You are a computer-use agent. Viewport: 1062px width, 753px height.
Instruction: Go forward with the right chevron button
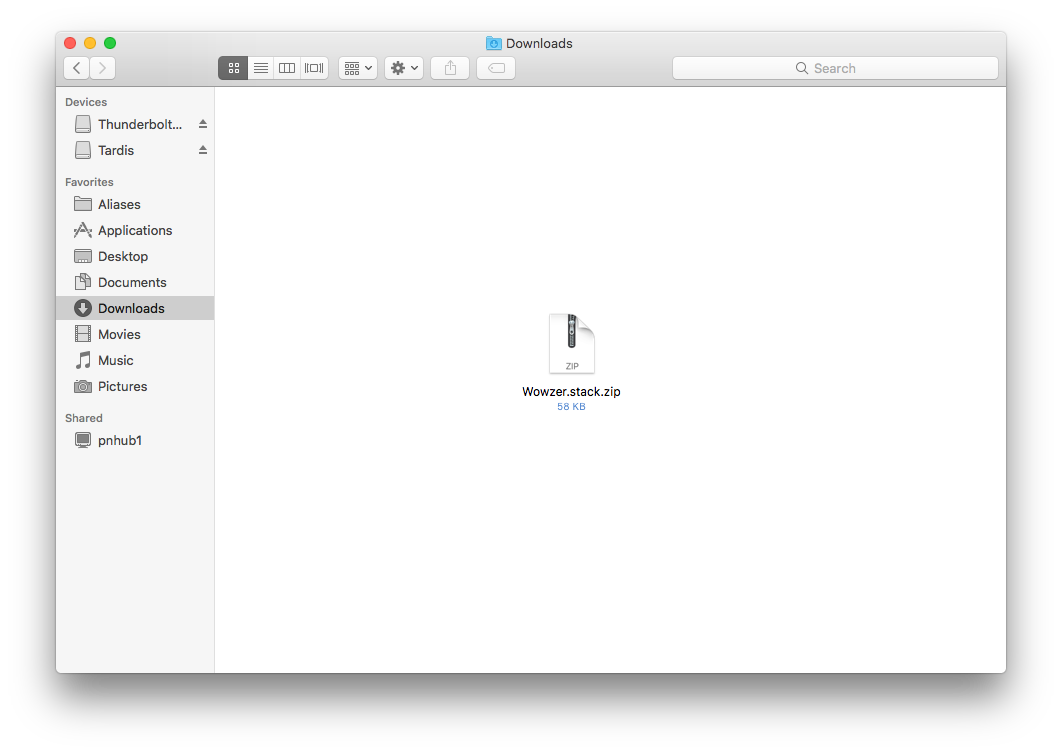(x=102, y=68)
